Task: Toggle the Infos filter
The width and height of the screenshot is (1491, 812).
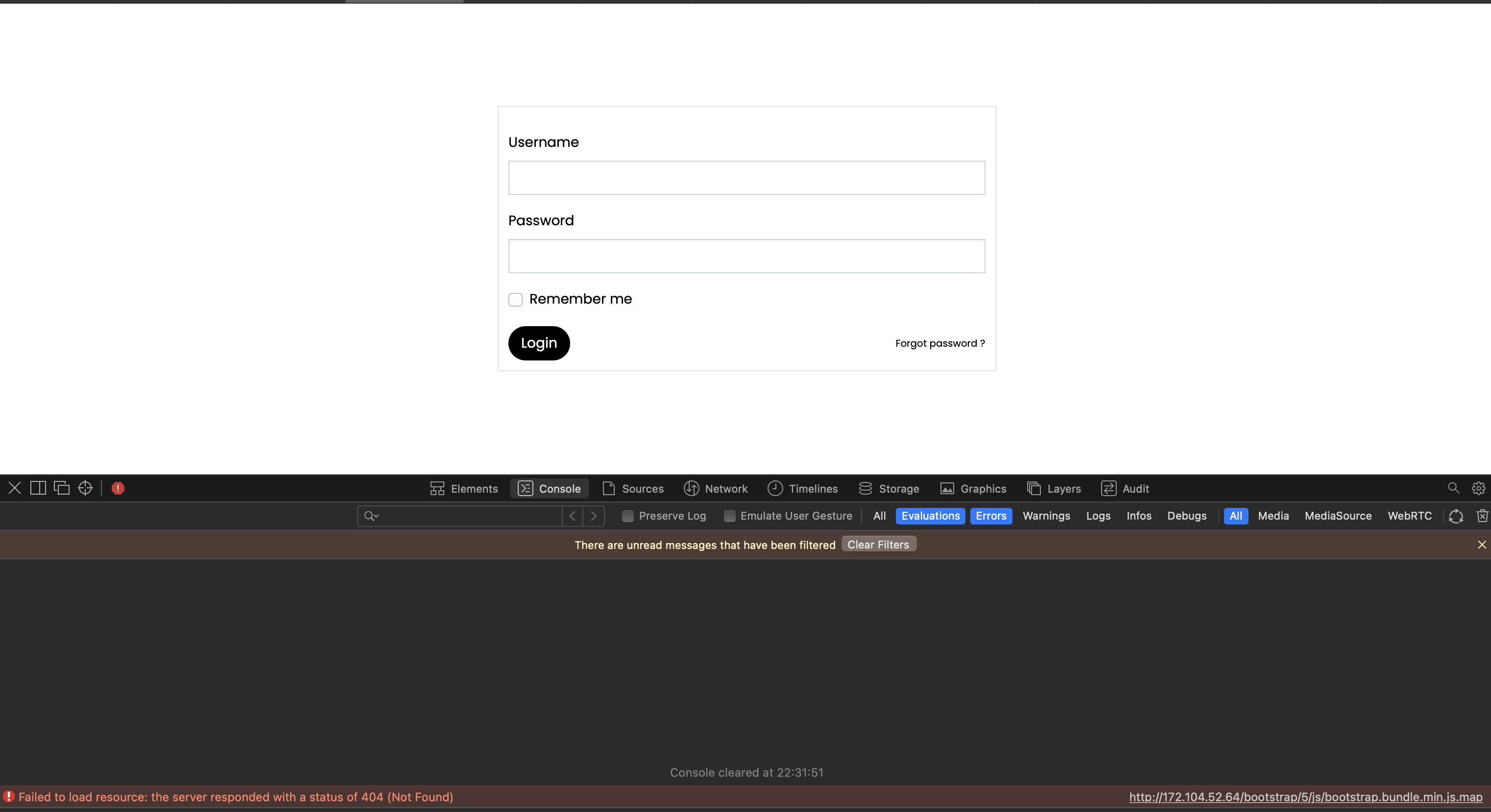Action: [1138, 516]
